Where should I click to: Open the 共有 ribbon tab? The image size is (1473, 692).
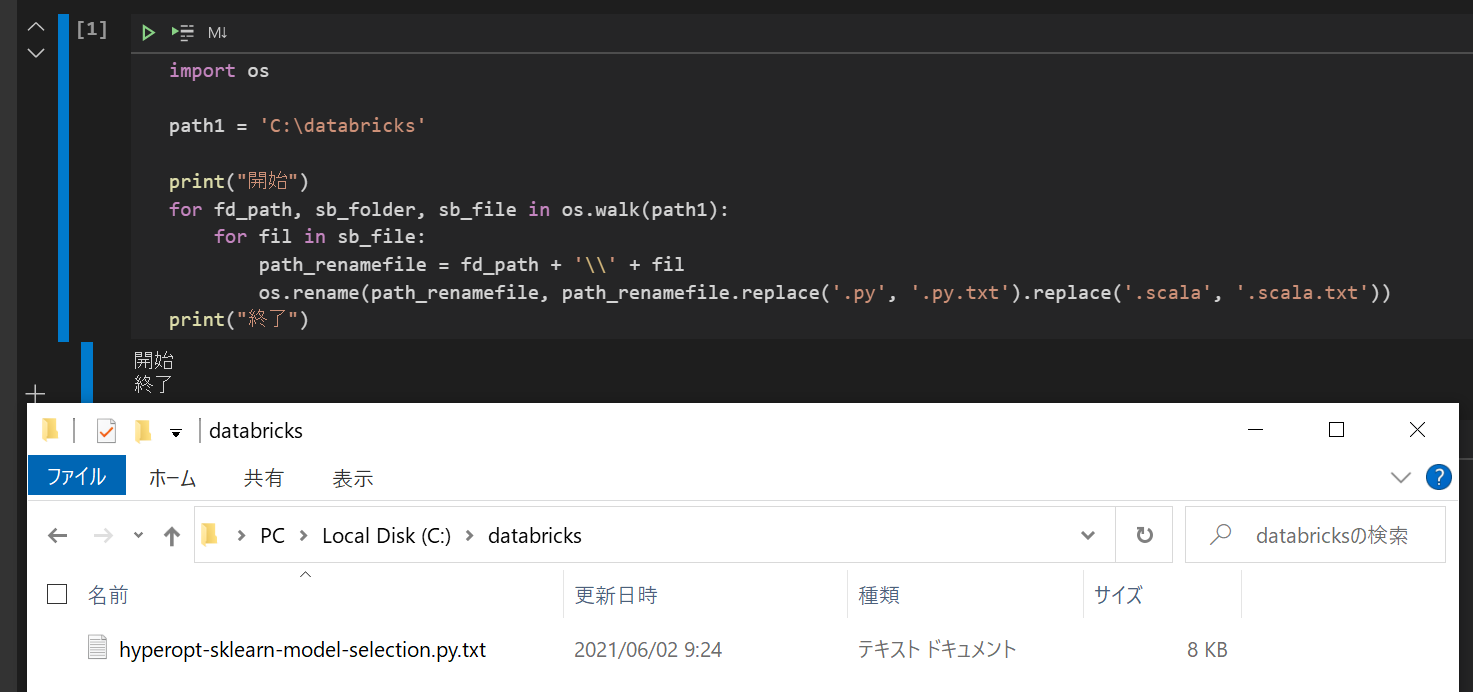[x=264, y=478]
